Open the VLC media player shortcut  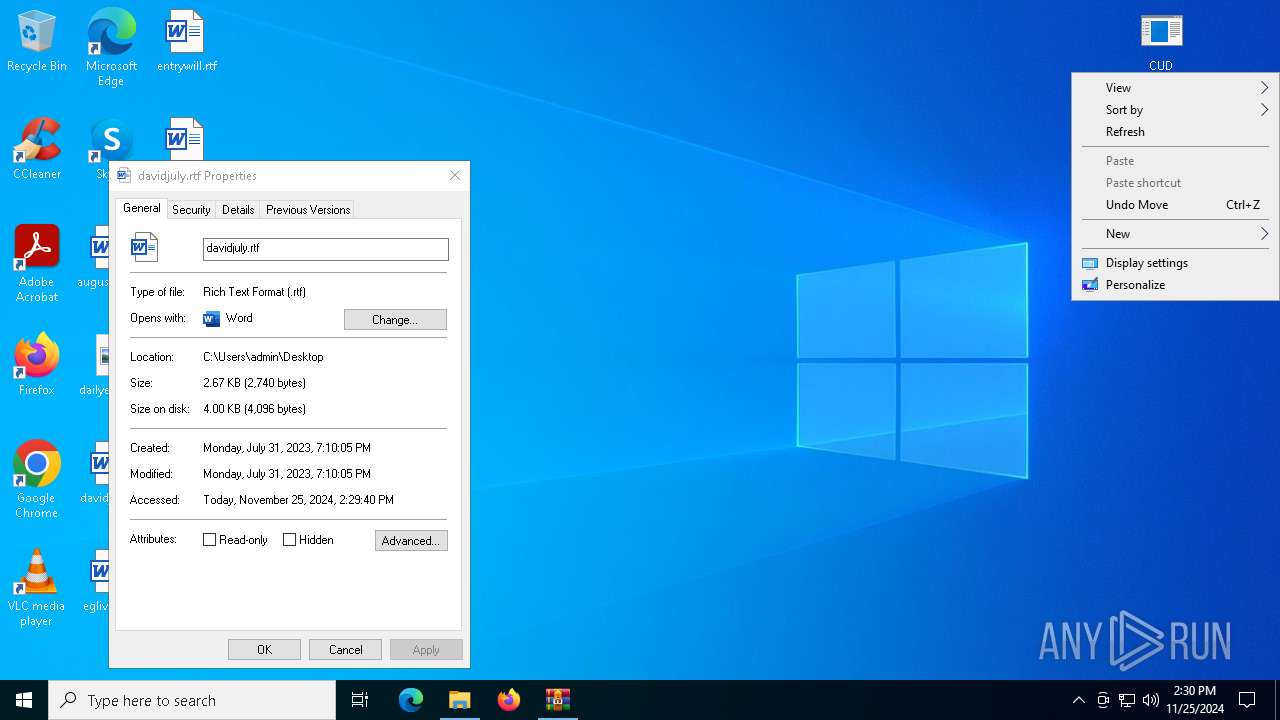click(37, 588)
